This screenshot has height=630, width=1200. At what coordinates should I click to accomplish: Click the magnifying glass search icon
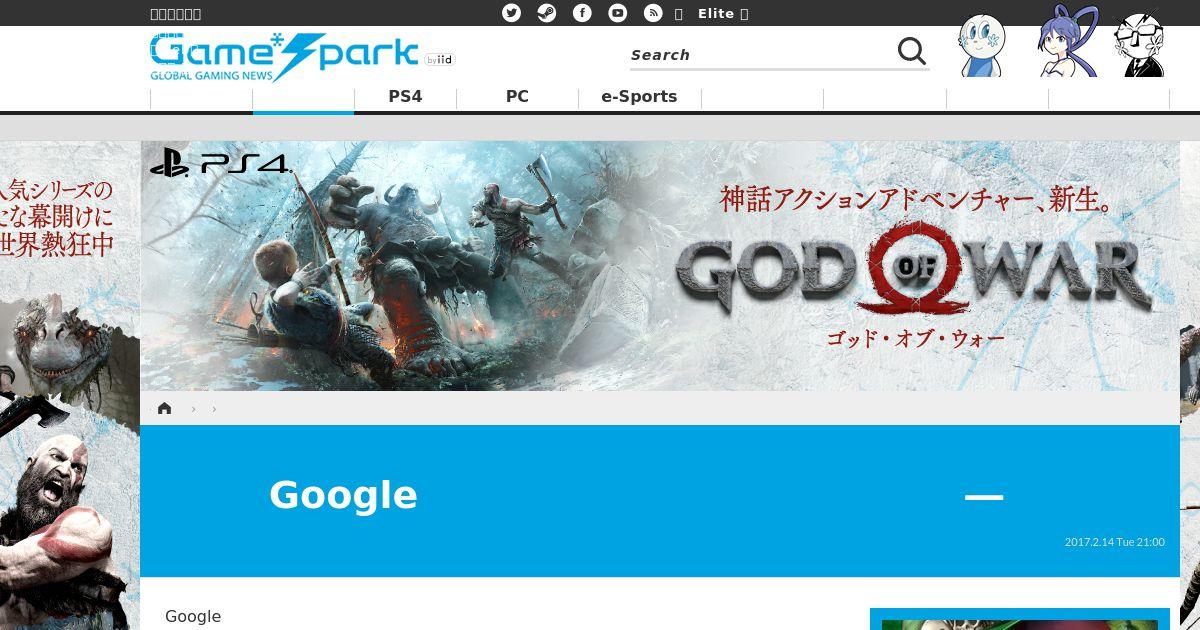tap(911, 51)
